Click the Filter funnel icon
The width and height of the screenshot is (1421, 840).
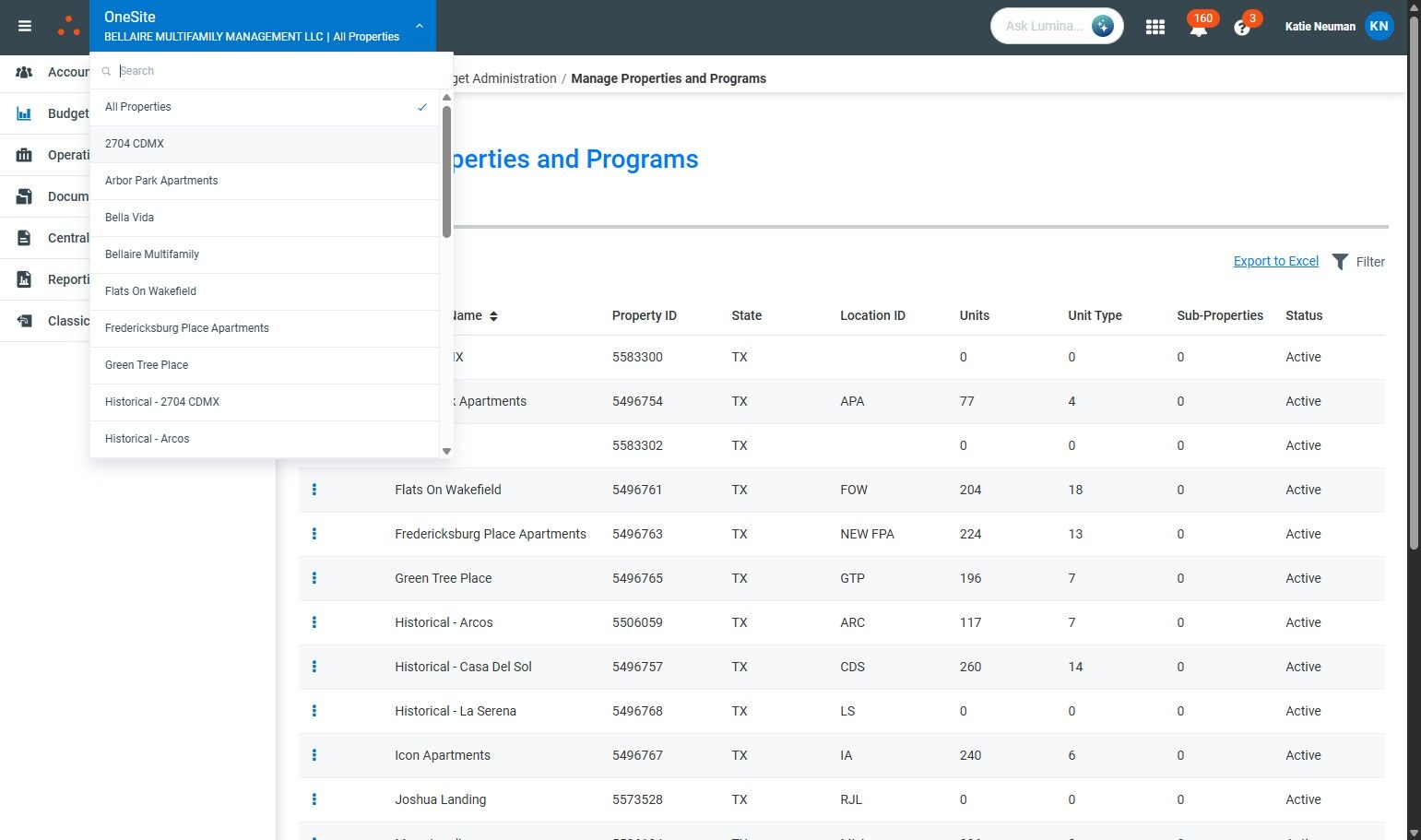click(x=1340, y=262)
